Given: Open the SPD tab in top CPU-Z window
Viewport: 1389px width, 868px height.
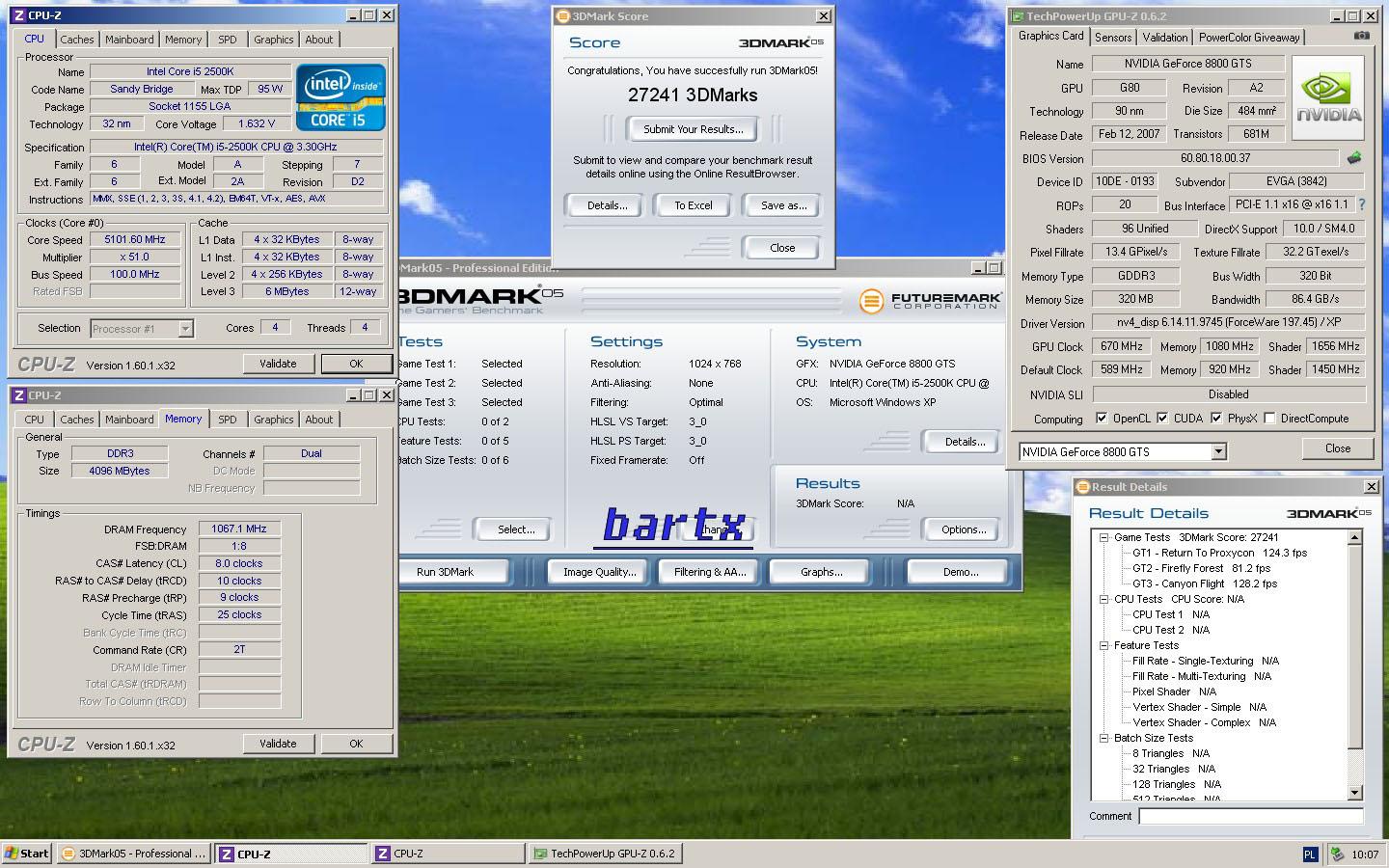Looking at the screenshot, I should [228, 40].
